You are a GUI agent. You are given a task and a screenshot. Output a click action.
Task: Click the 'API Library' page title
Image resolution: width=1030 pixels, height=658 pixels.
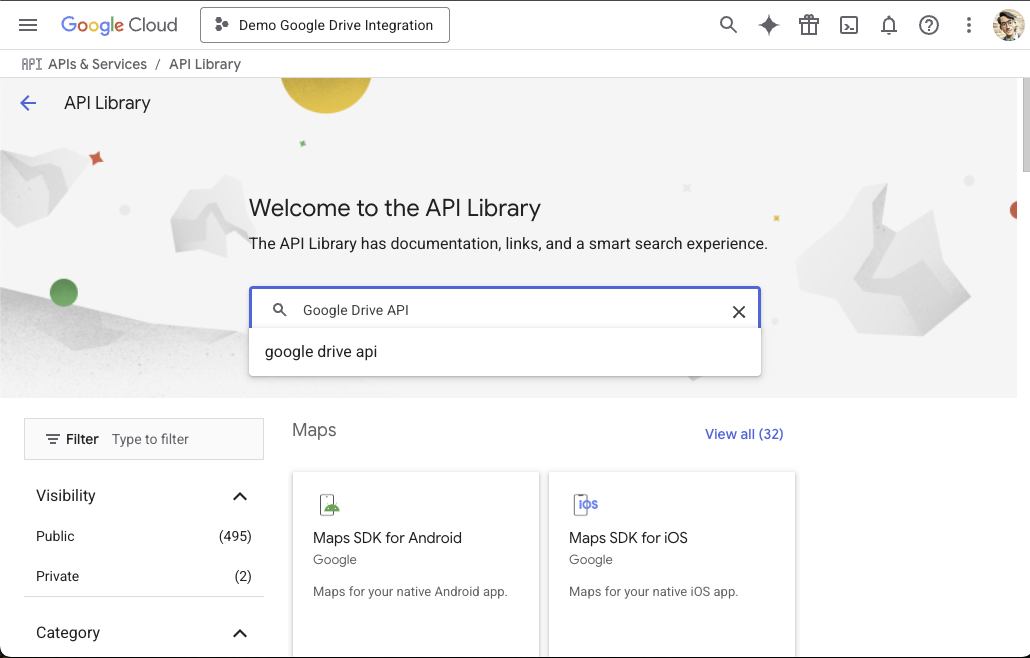point(107,103)
